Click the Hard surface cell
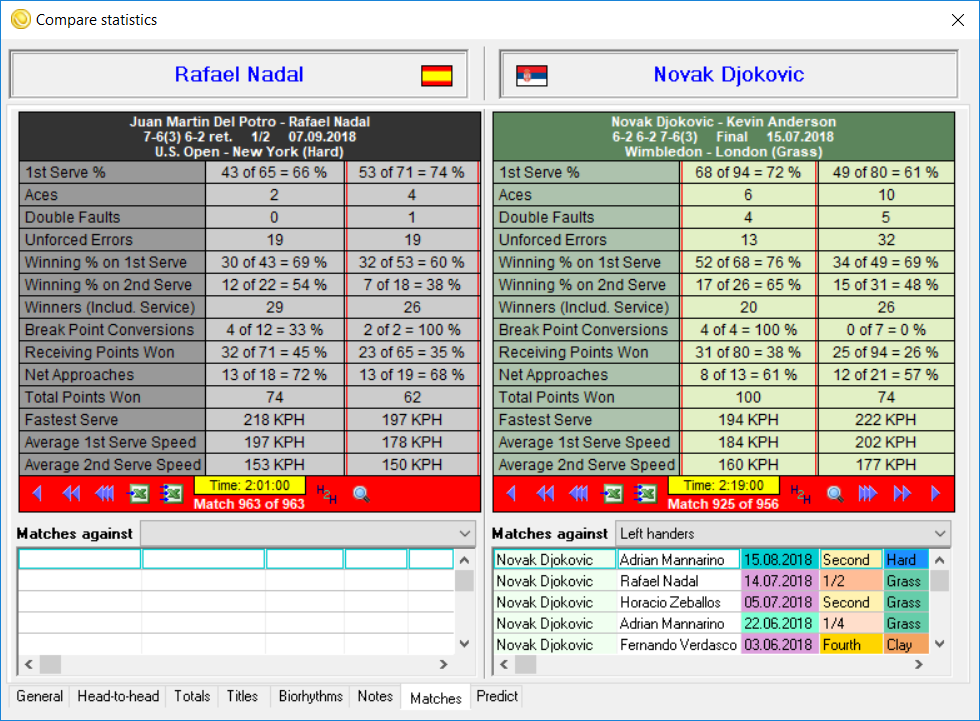Viewport: 980px width, 721px height. [906, 560]
